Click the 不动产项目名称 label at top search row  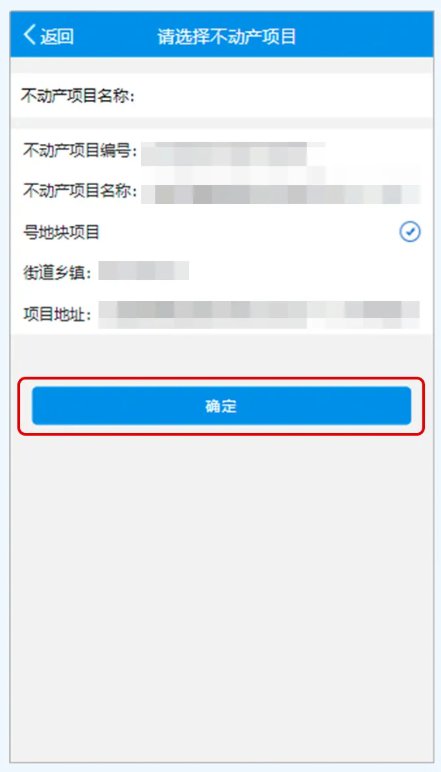pos(77,96)
